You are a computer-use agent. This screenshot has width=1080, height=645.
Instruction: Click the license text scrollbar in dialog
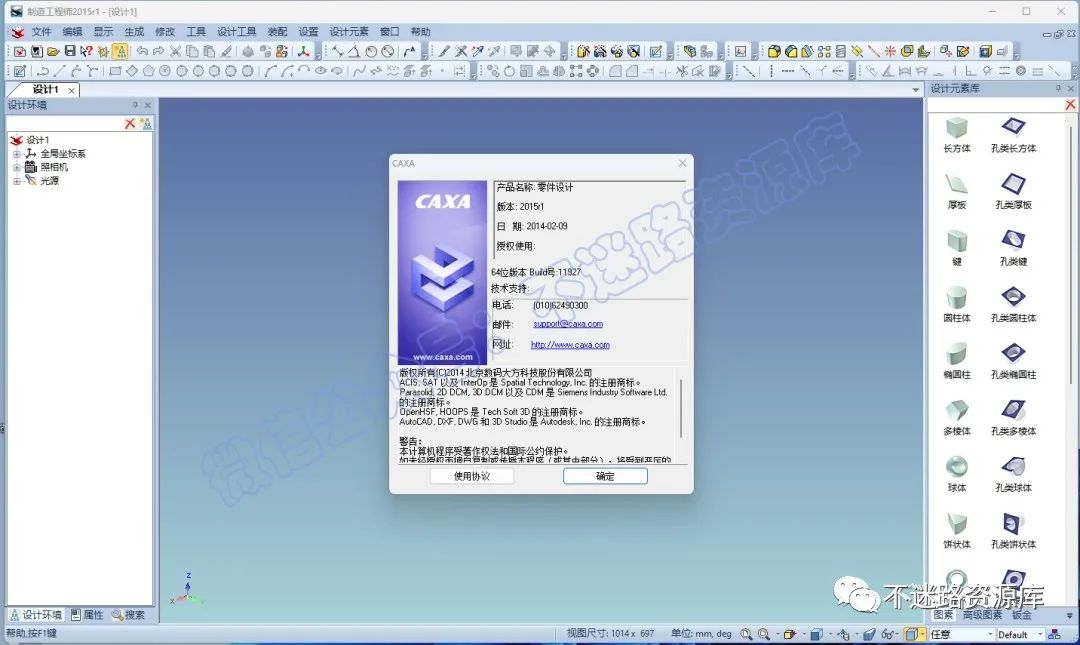(681, 409)
